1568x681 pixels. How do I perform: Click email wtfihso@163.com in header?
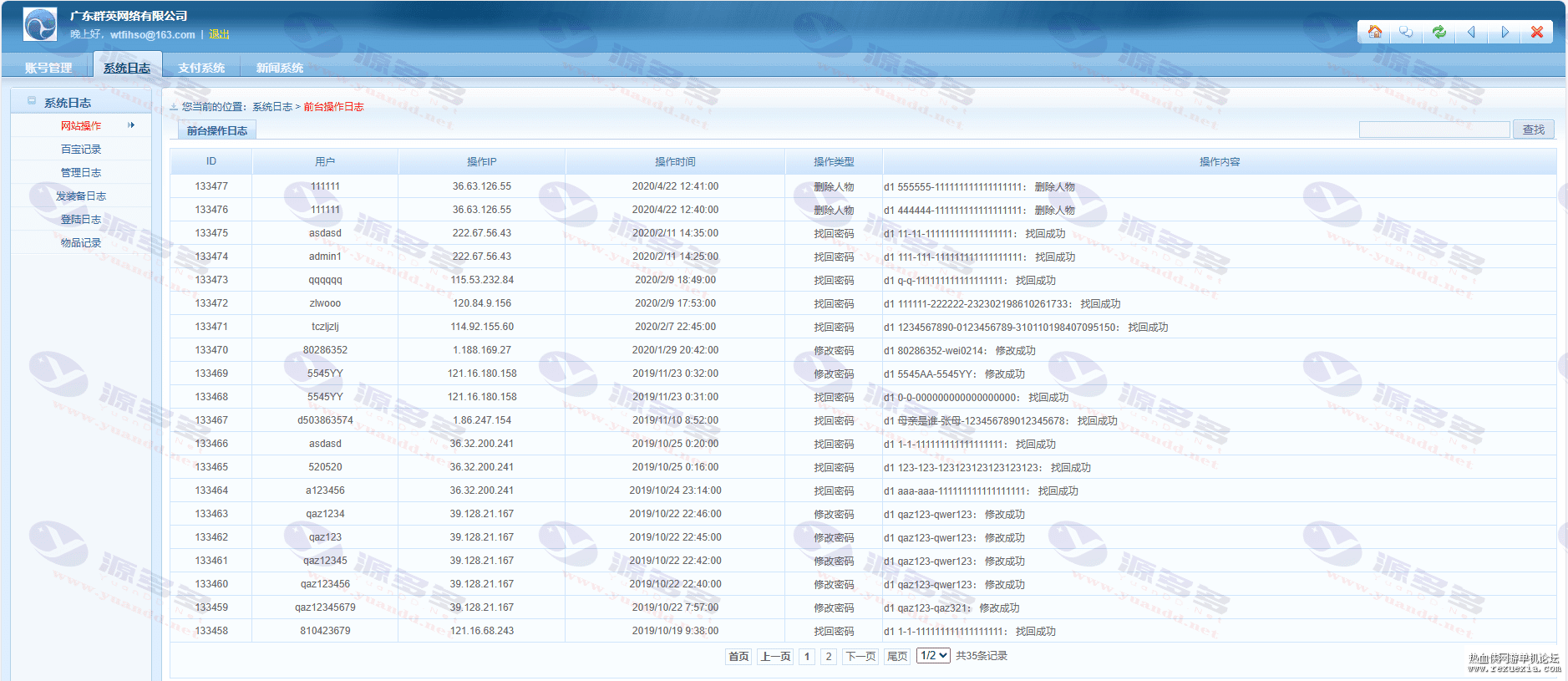pyautogui.click(x=152, y=34)
